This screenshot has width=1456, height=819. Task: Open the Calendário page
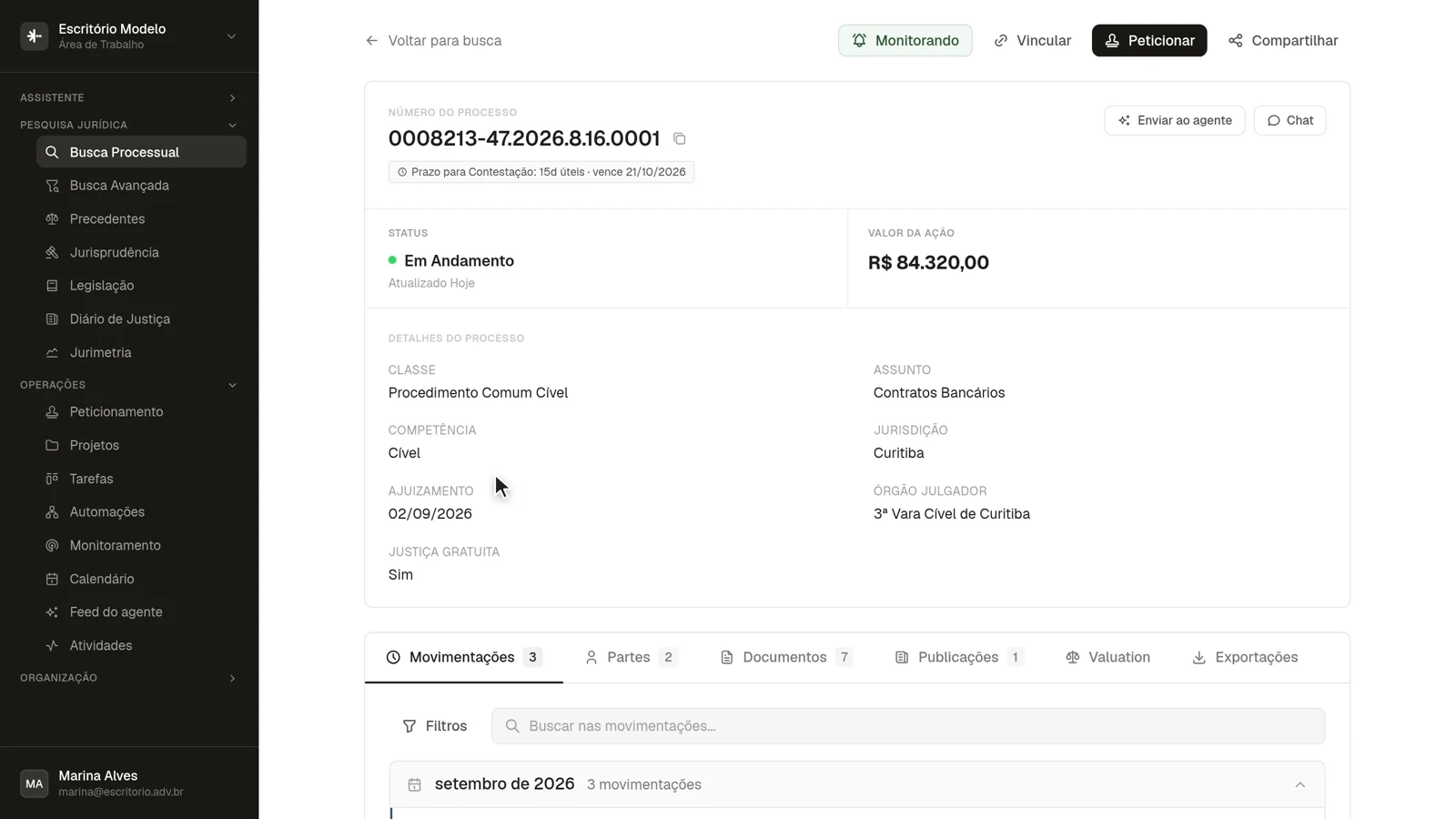click(x=141, y=579)
